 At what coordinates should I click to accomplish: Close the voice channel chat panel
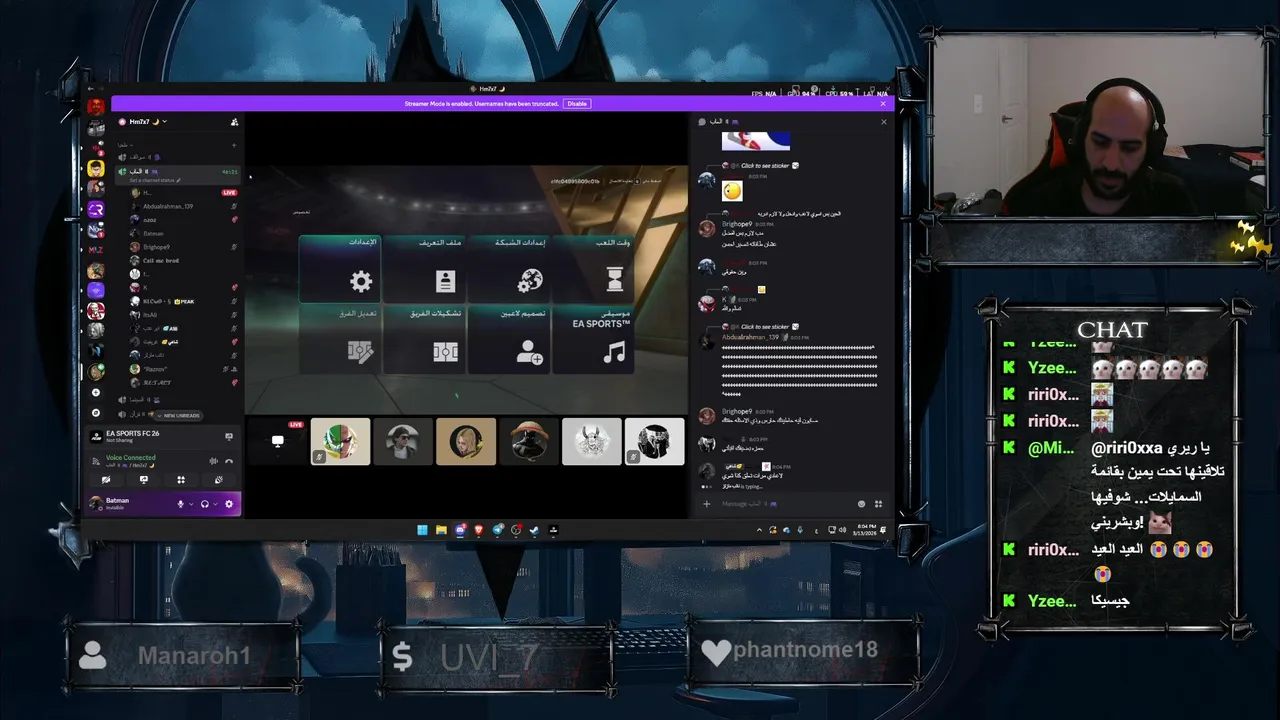(x=883, y=122)
